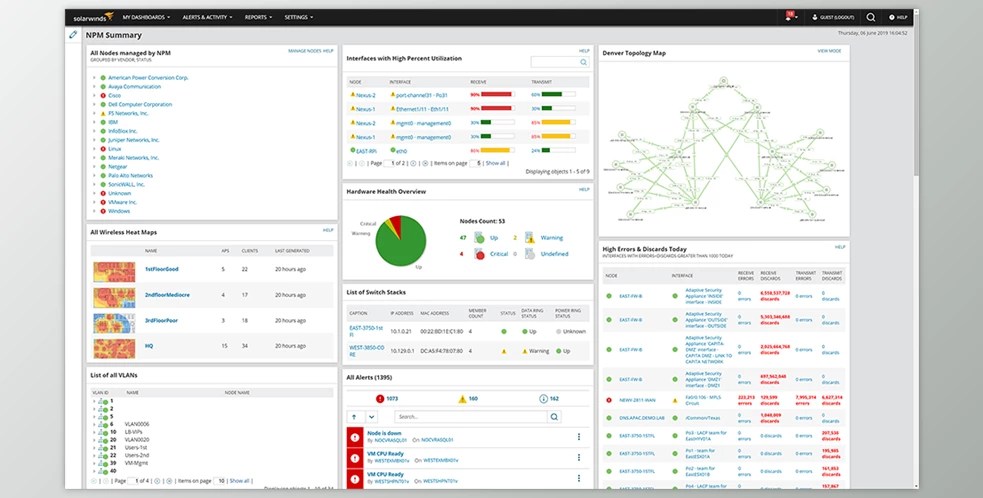
Task: Open Nexus-2 port-channel31 interface link
Action: tap(422, 95)
